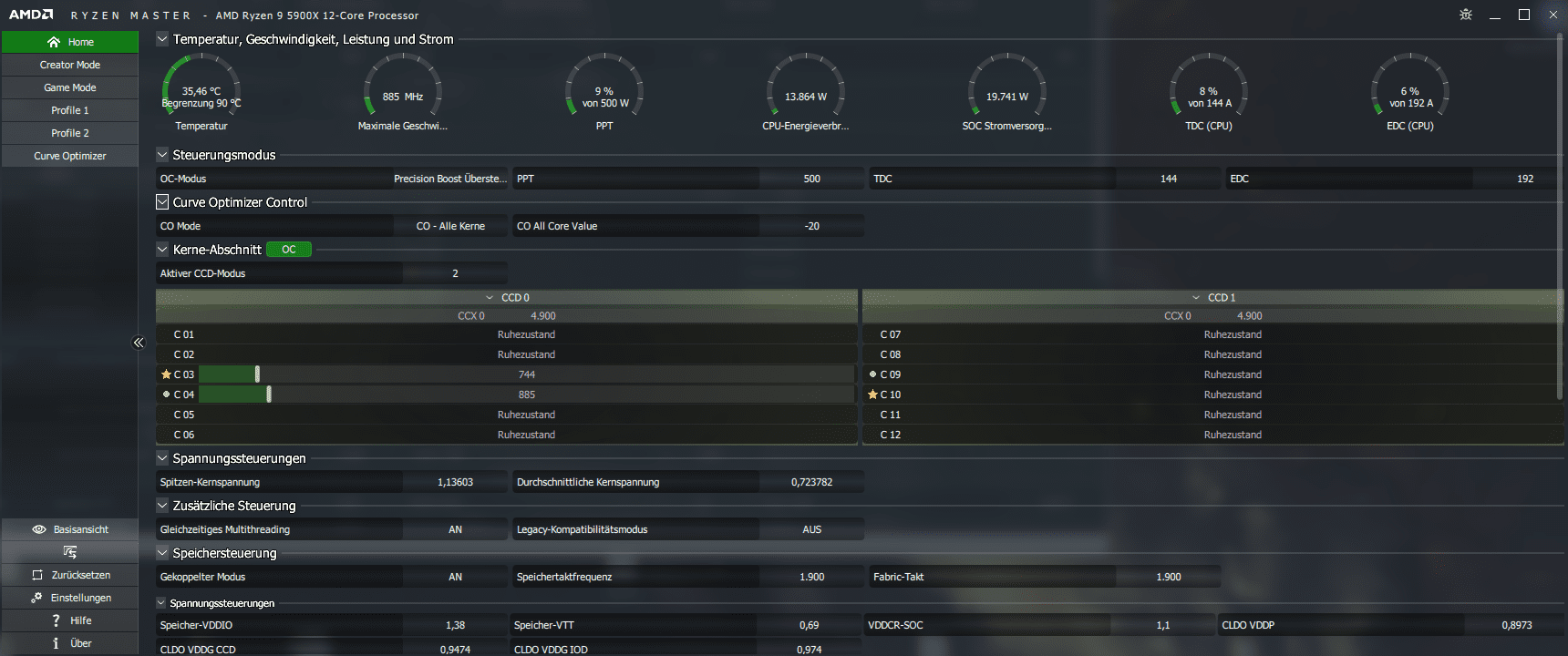Collapse Kerne-Abschnitt section
Image resolution: width=1568 pixels, height=656 pixels.
coord(162,250)
